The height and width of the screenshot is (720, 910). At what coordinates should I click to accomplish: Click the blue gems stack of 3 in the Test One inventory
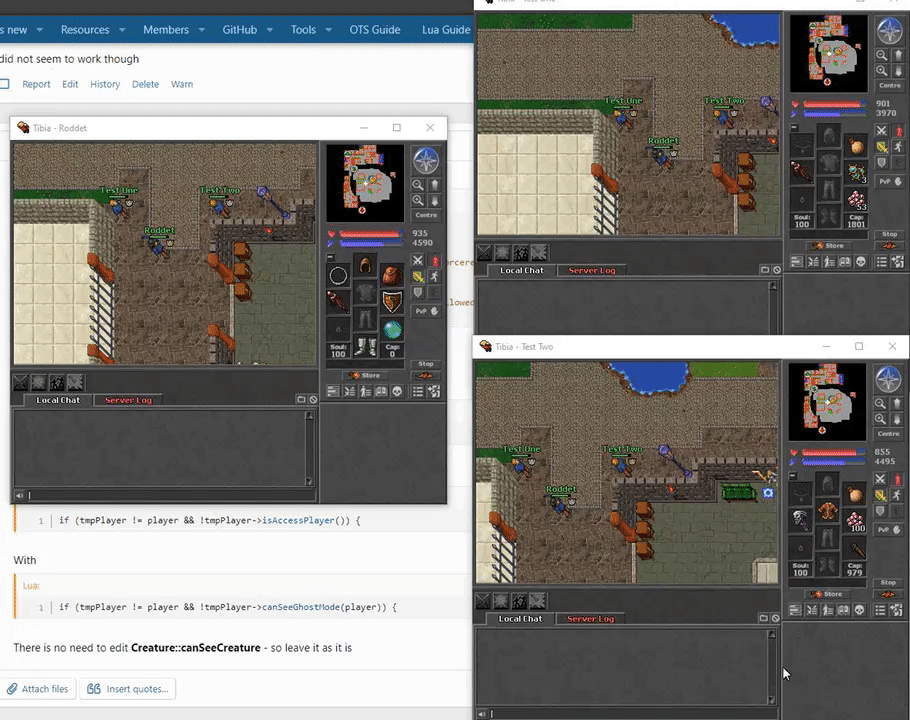click(x=856, y=172)
